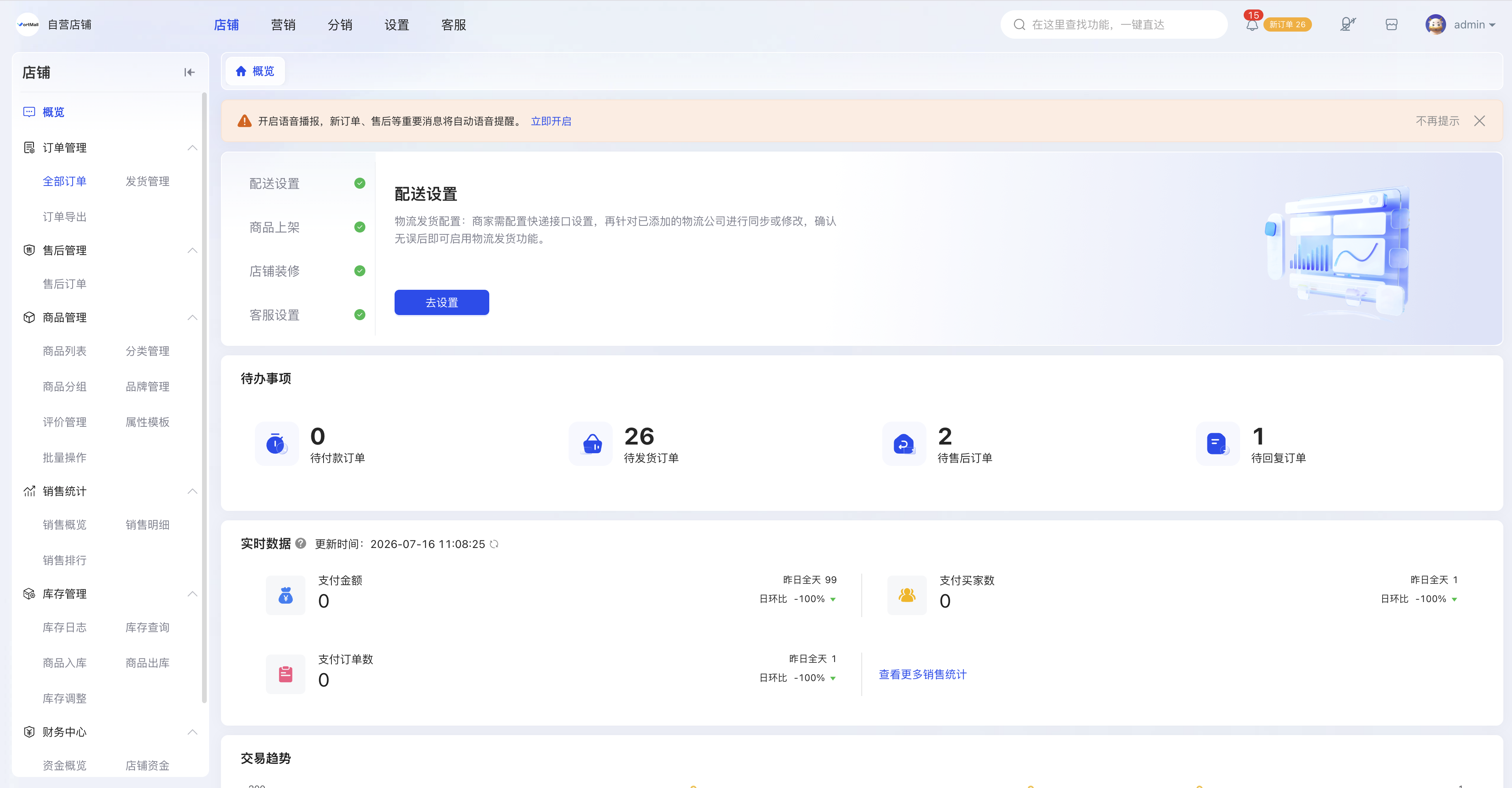Click the 实时数据 help question icon

click(301, 544)
